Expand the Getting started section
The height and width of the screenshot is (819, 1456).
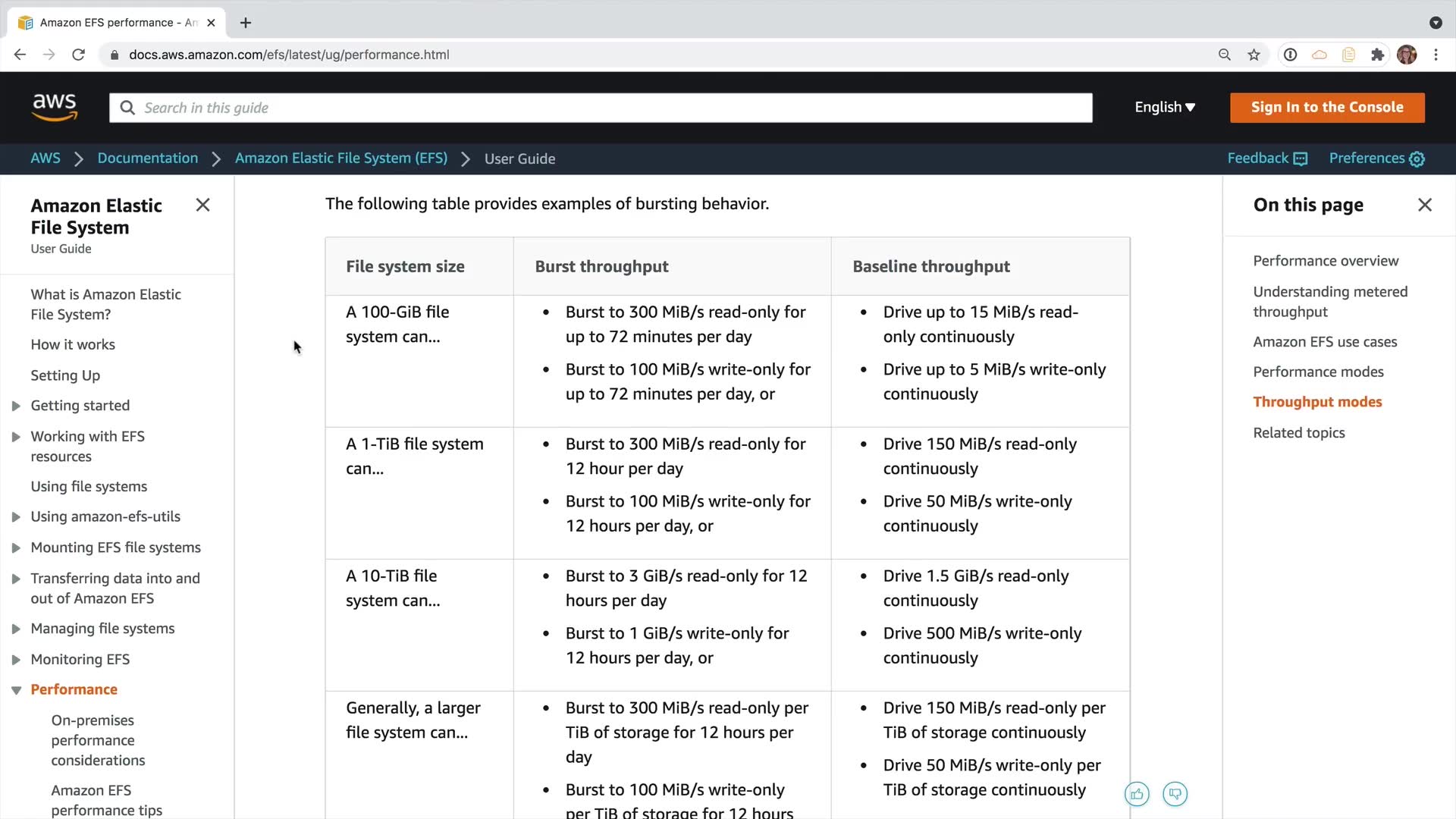coord(16,406)
